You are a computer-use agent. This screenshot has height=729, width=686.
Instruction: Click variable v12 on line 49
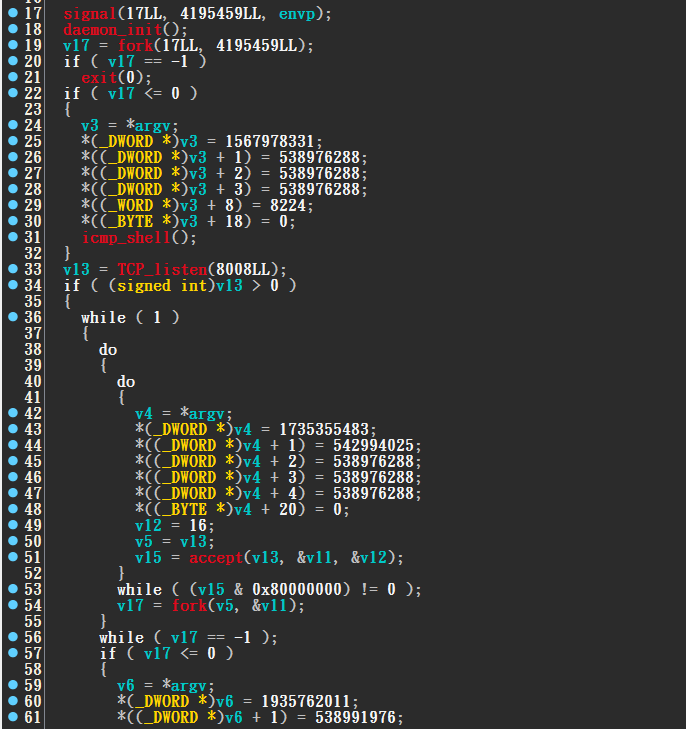148,525
